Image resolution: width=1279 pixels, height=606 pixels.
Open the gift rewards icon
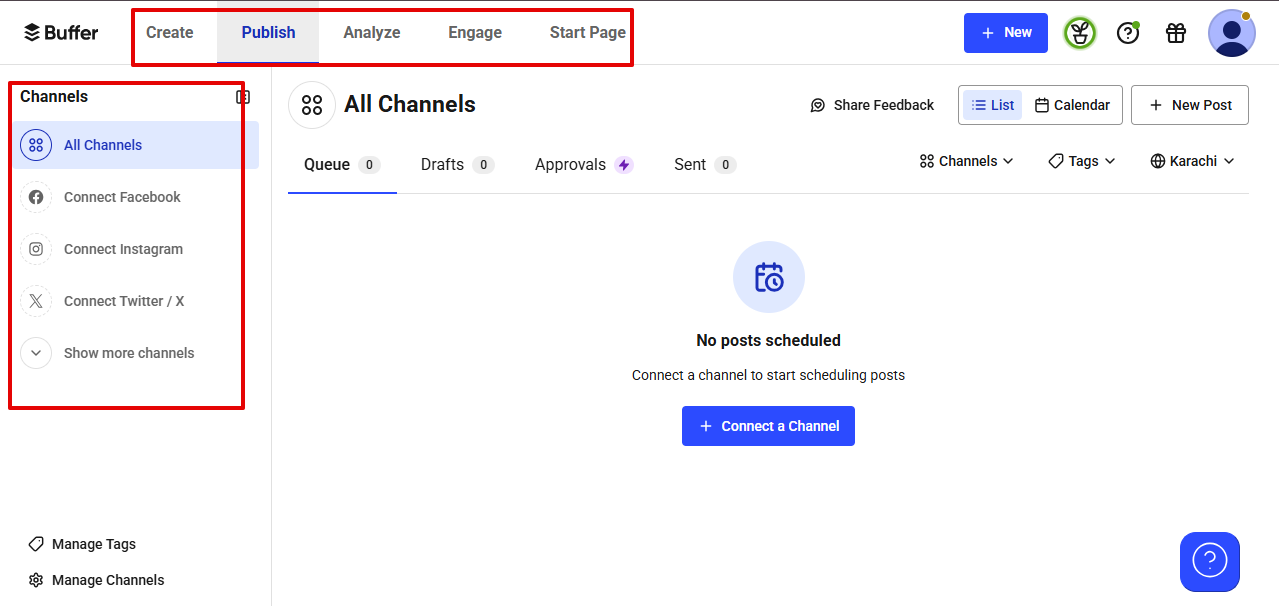pyautogui.click(x=1175, y=32)
